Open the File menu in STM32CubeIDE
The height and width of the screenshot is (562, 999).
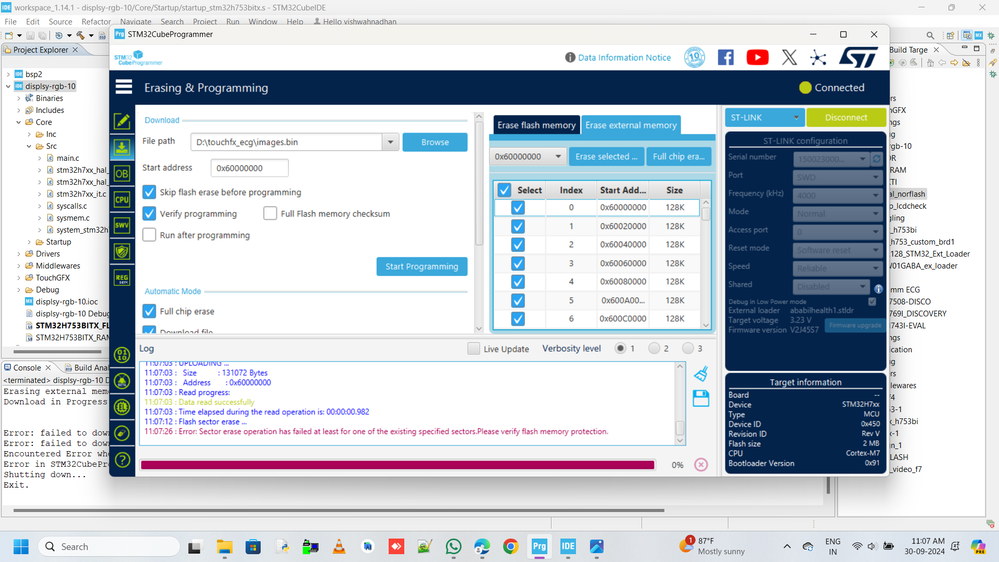point(10,22)
